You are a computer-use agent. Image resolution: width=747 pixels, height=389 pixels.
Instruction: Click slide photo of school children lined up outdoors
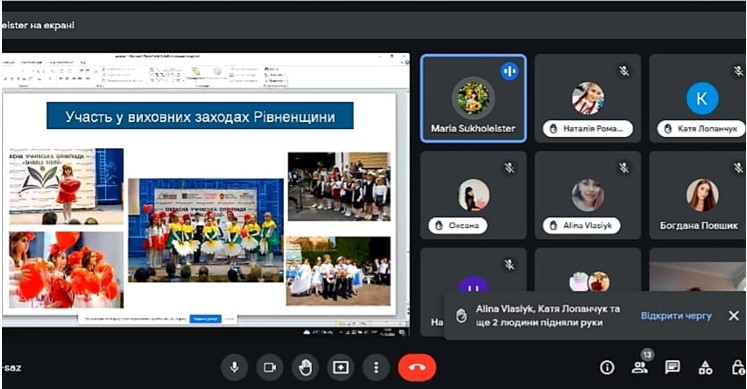pos(339,187)
